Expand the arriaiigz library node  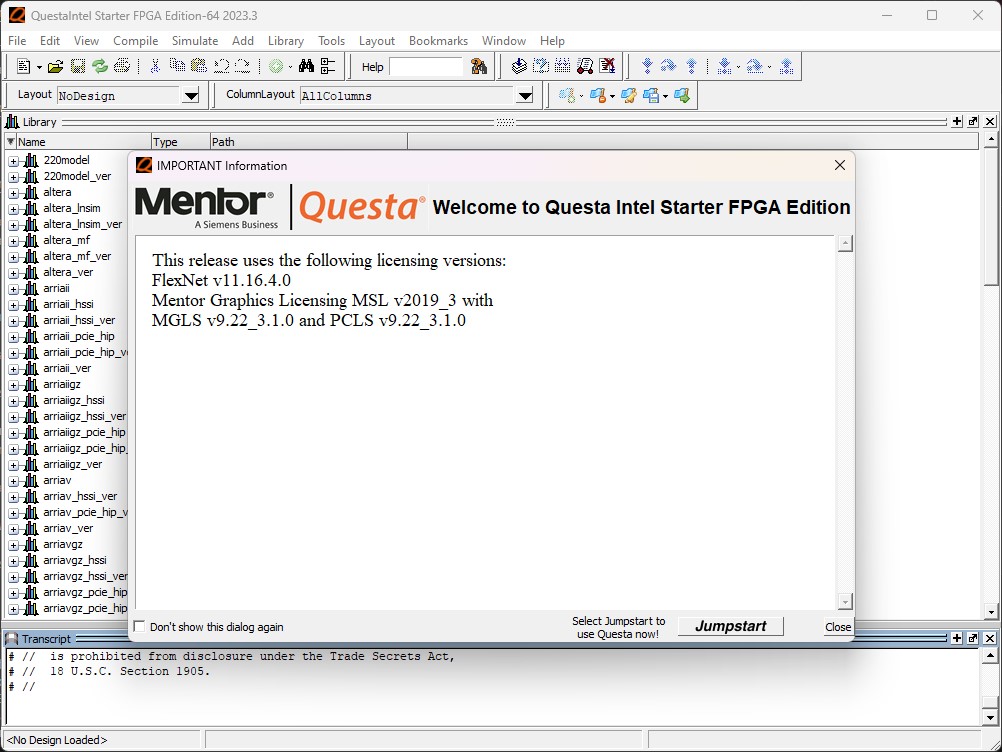click(x=13, y=385)
